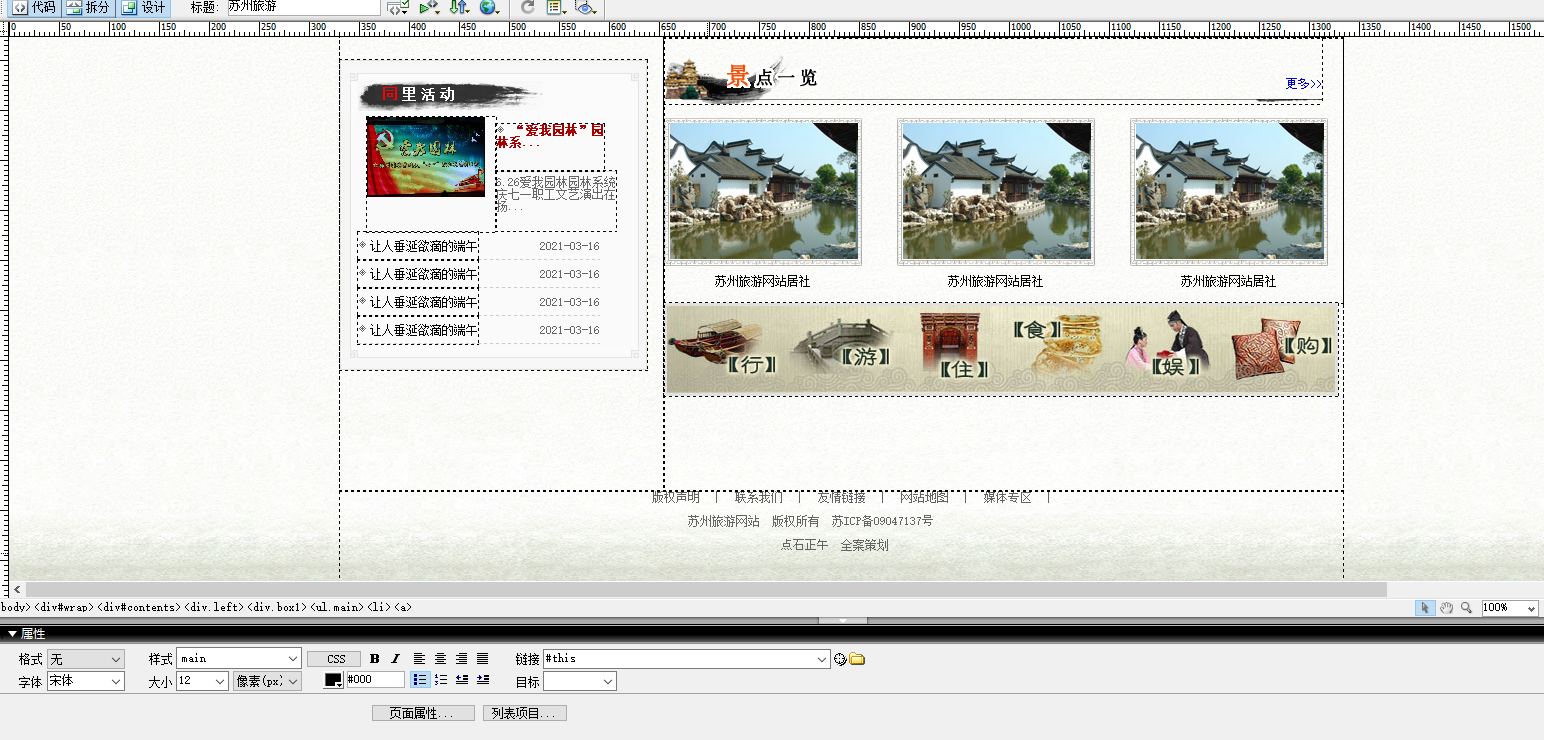Select the body tag in tag selector
Image resolution: width=1544 pixels, height=740 pixels.
(x=16, y=607)
